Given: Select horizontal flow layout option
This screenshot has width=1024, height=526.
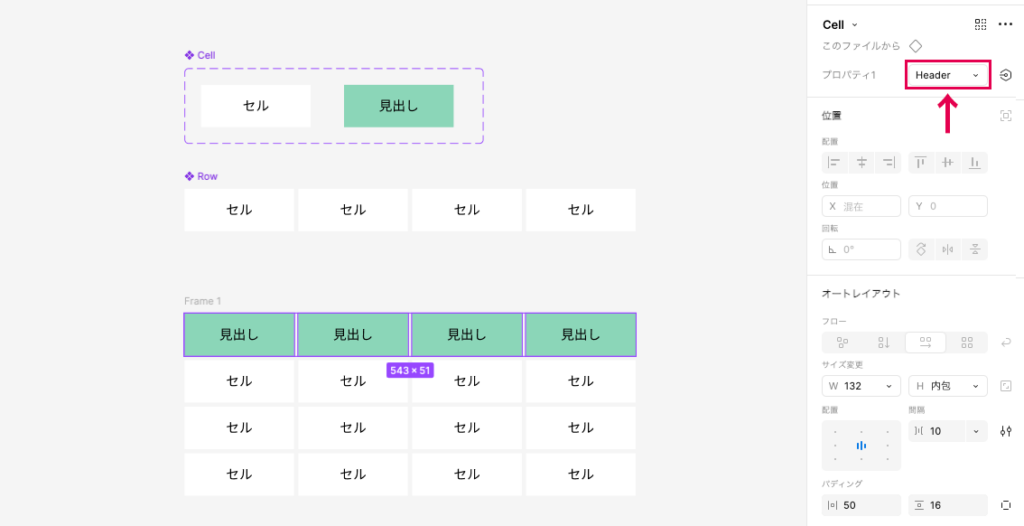Looking at the screenshot, I should [x=925, y=342].
